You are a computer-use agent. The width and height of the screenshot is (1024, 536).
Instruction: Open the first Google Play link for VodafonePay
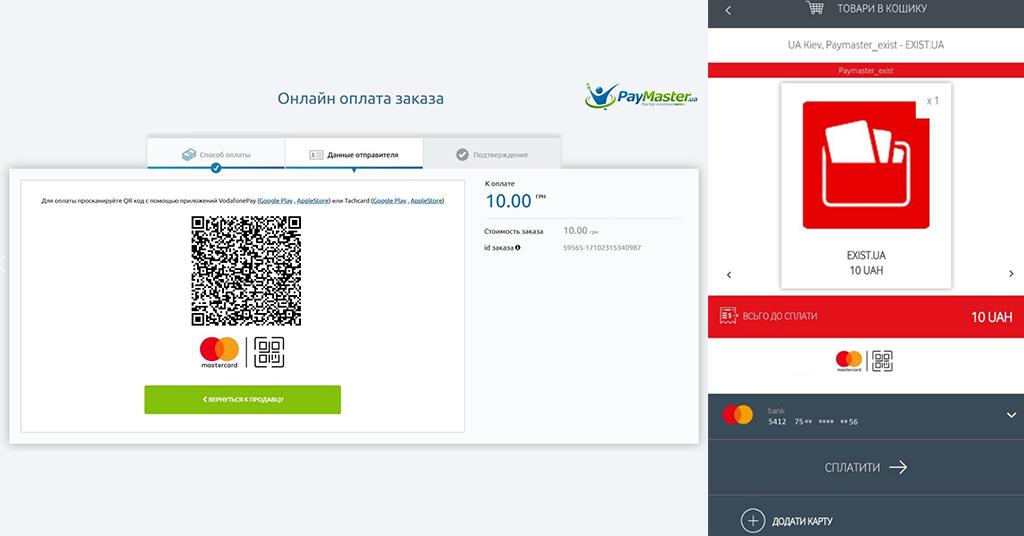click(x=276, y=200)
